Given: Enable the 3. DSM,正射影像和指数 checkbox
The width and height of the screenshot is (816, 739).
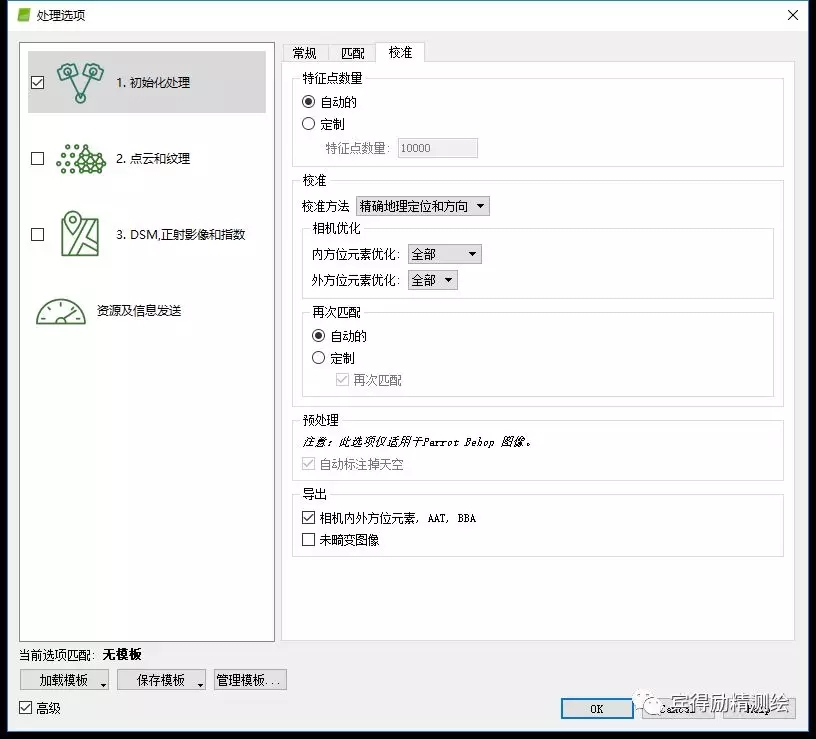Looking at the screenshot, I should point(38,234).
